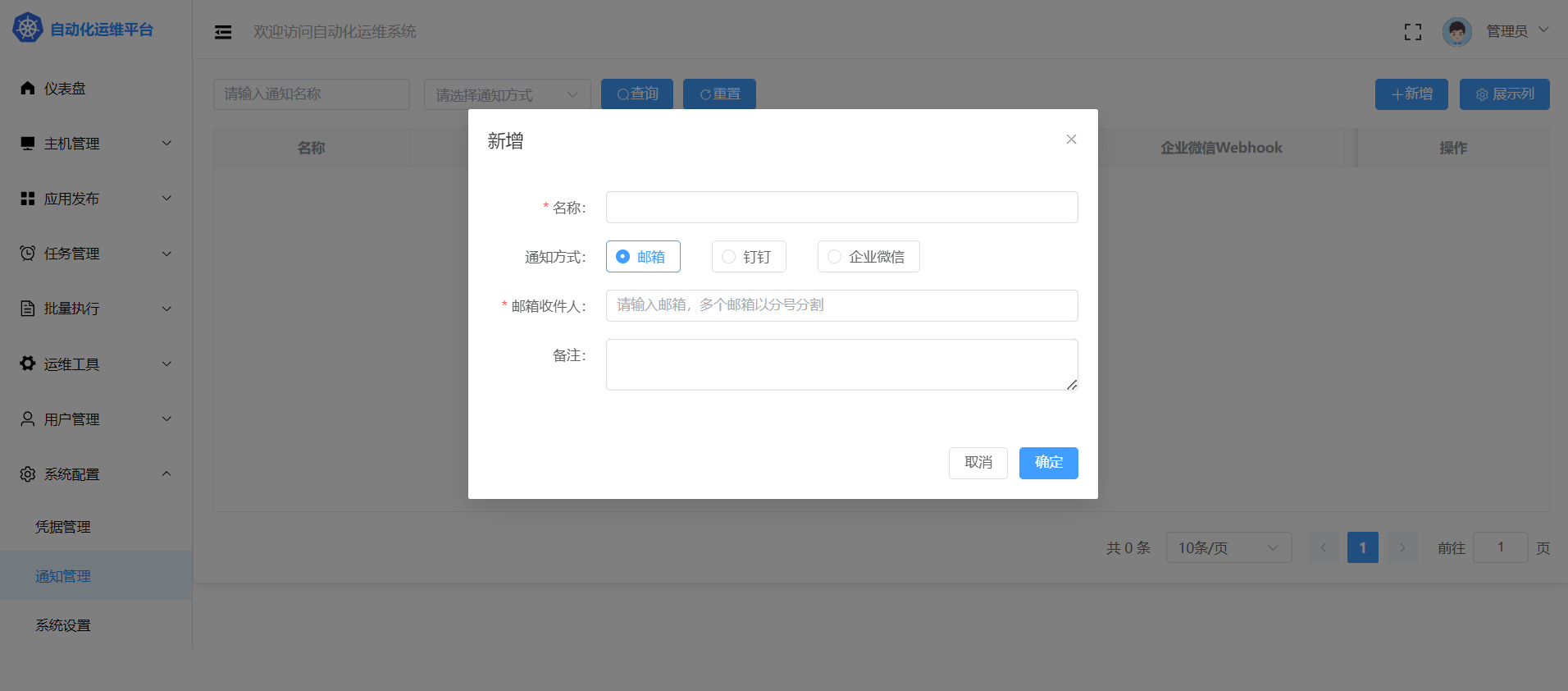Click the platform logo icon
1568x691 pixels.
click(x=28, y=29)
